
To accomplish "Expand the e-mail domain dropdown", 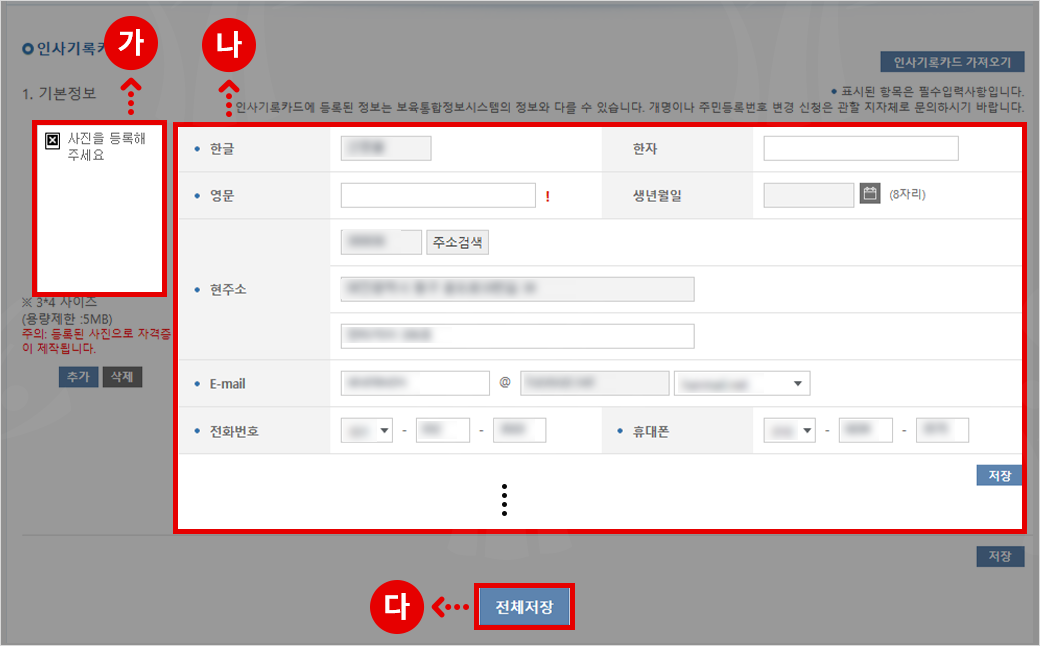I will click(742, 383).
